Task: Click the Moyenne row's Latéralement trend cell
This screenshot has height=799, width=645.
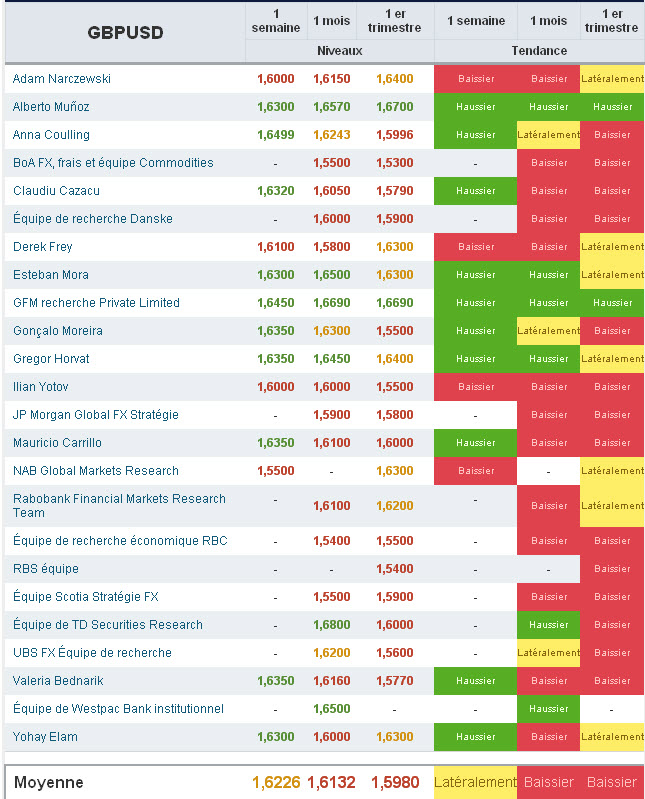Action: [x=475, y=782]
